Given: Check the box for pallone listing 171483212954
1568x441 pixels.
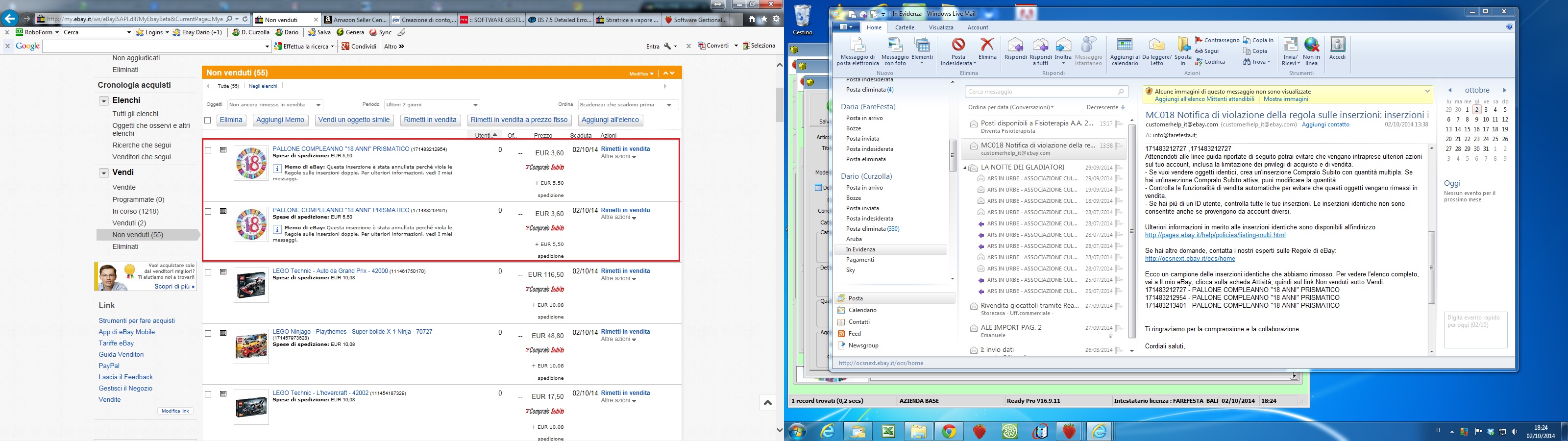Looking at the screenshot, I should click(208, 150).
